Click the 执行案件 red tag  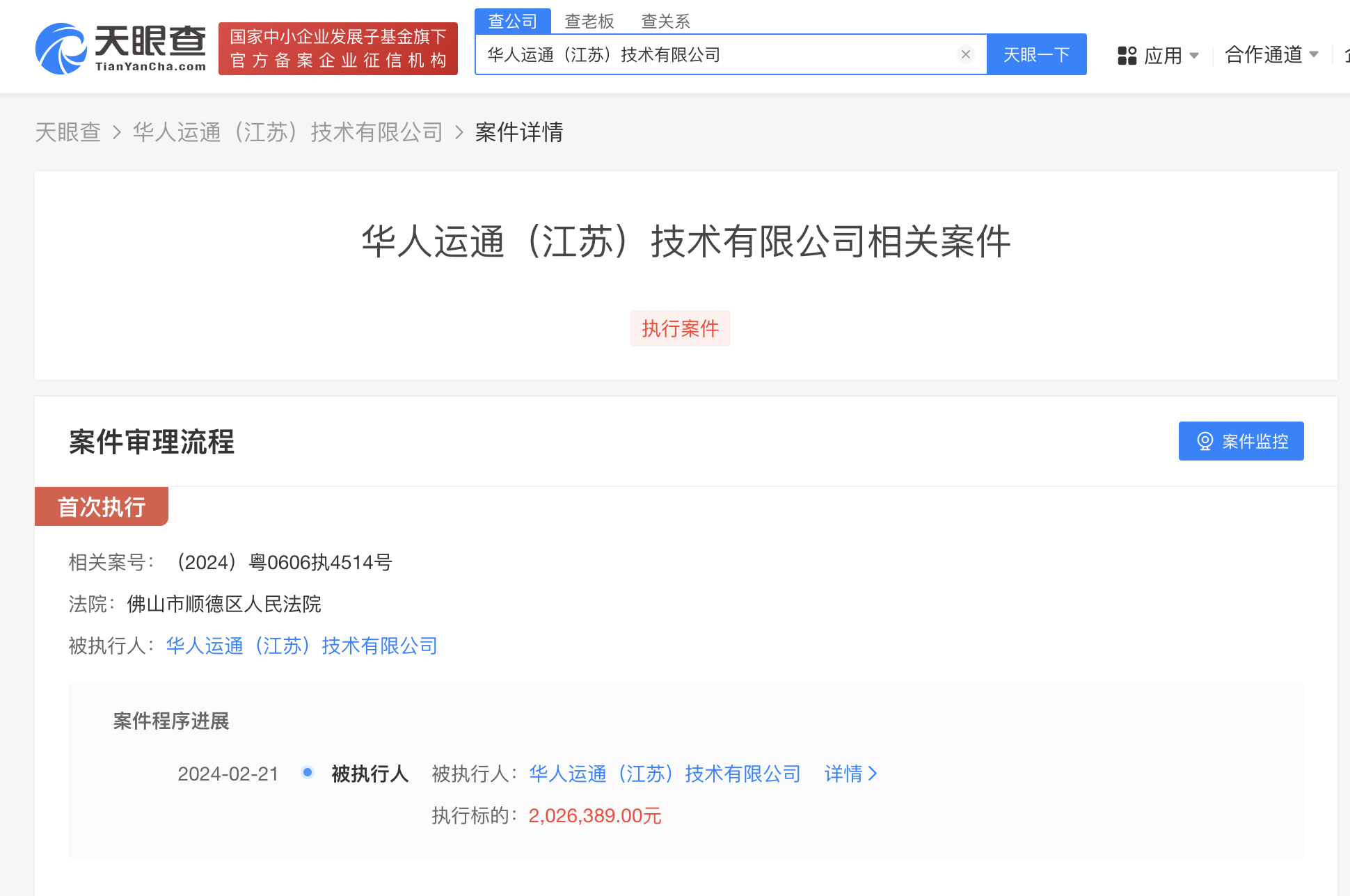point(680,328)
